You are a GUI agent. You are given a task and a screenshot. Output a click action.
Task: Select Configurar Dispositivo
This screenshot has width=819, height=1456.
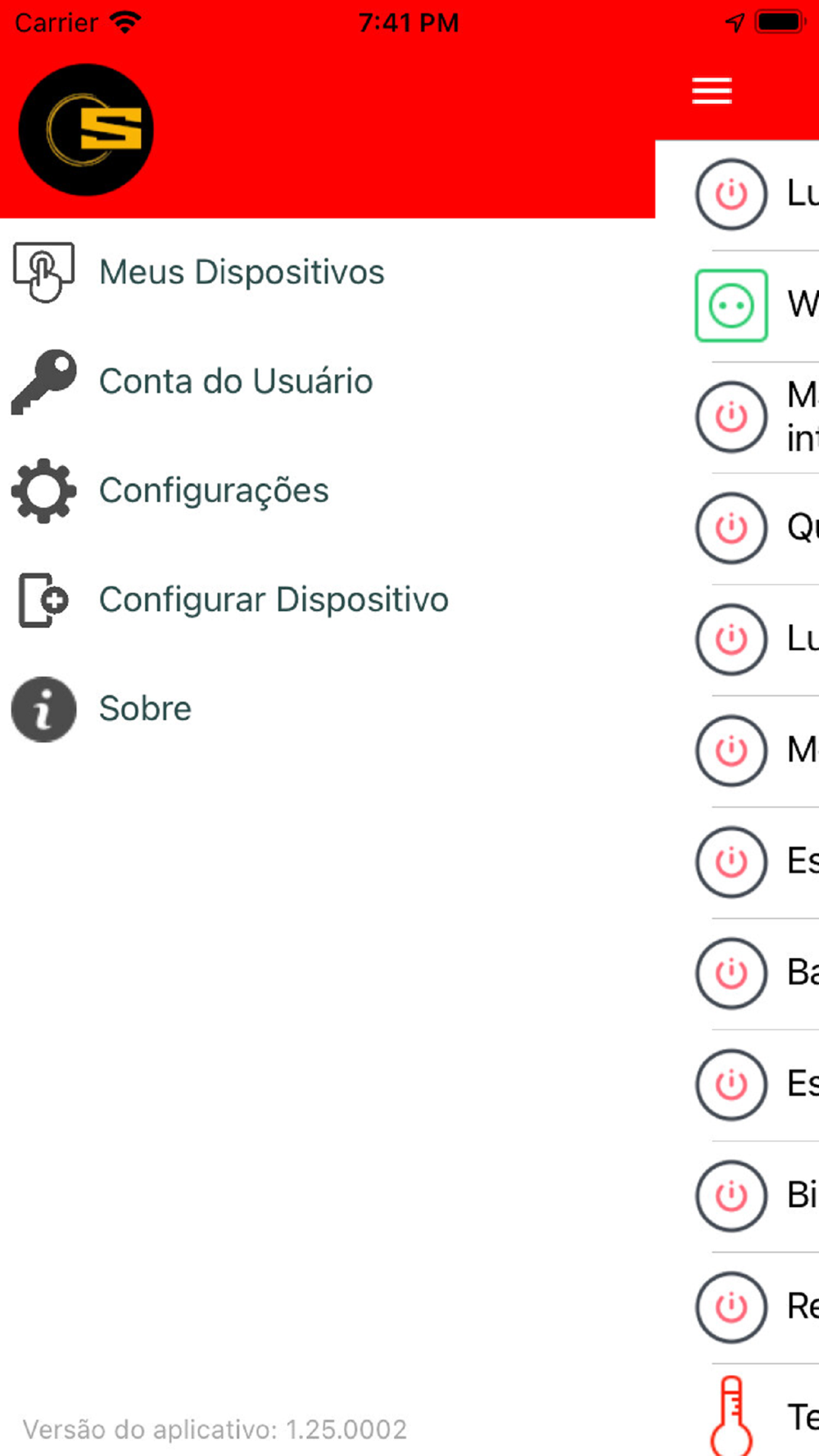(274, 599)
